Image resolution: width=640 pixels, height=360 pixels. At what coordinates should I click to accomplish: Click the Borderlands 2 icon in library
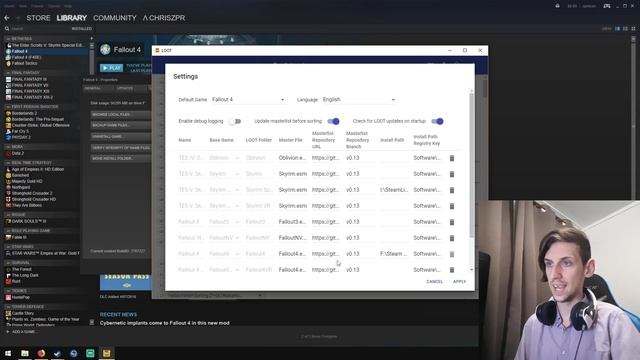[x=8, y=113]
